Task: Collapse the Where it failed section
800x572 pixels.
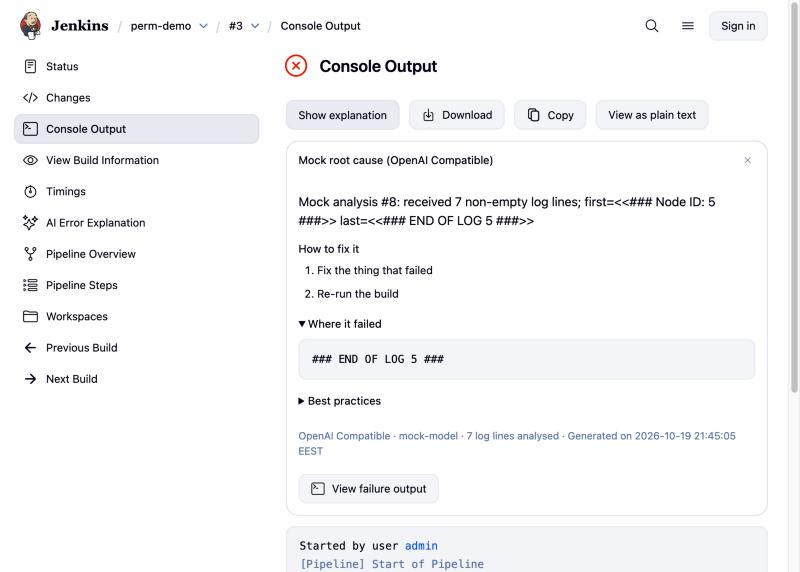Action: 340,324
